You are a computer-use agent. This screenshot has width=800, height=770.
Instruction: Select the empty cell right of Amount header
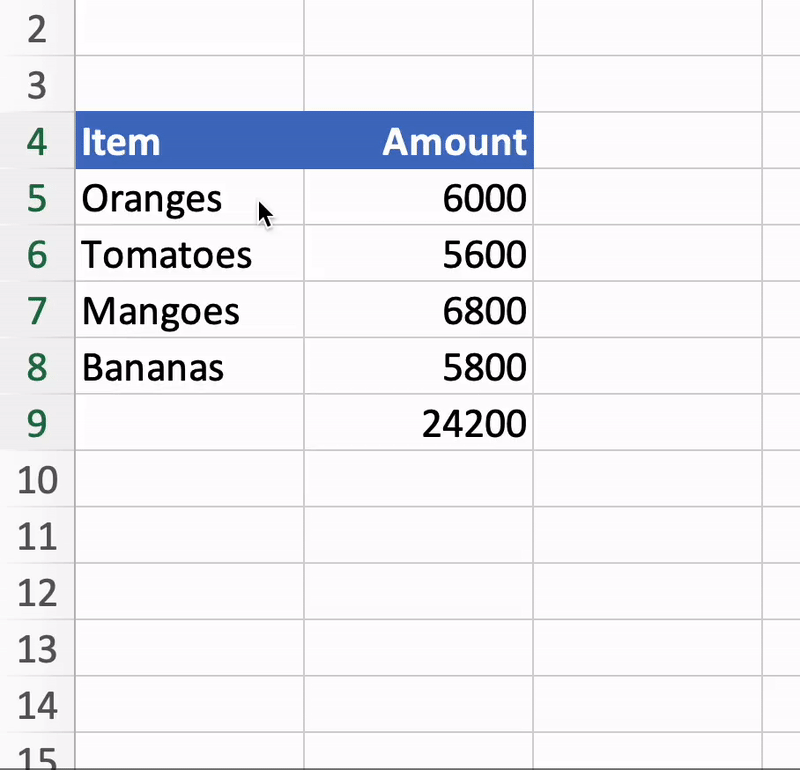[650, 142]
